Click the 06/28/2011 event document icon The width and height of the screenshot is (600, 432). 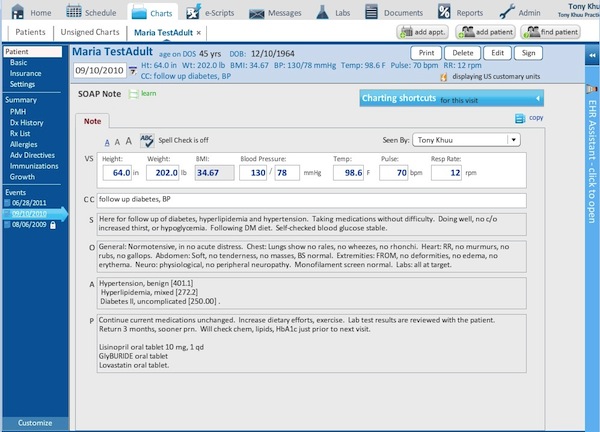coord(7,203)
